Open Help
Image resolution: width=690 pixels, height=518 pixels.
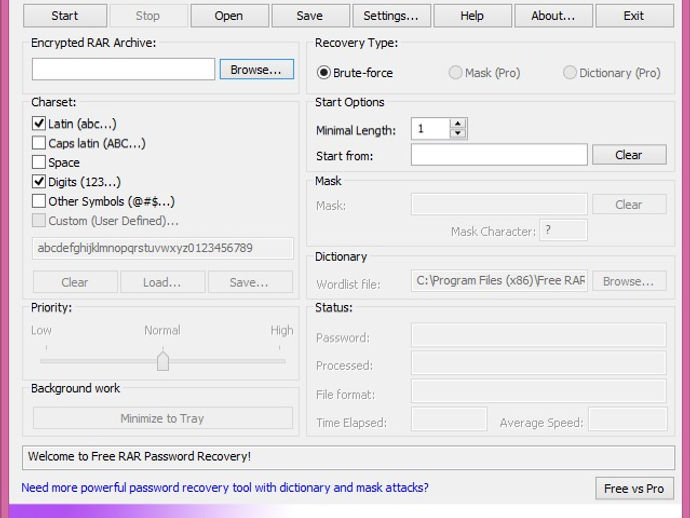click(472, 16)
